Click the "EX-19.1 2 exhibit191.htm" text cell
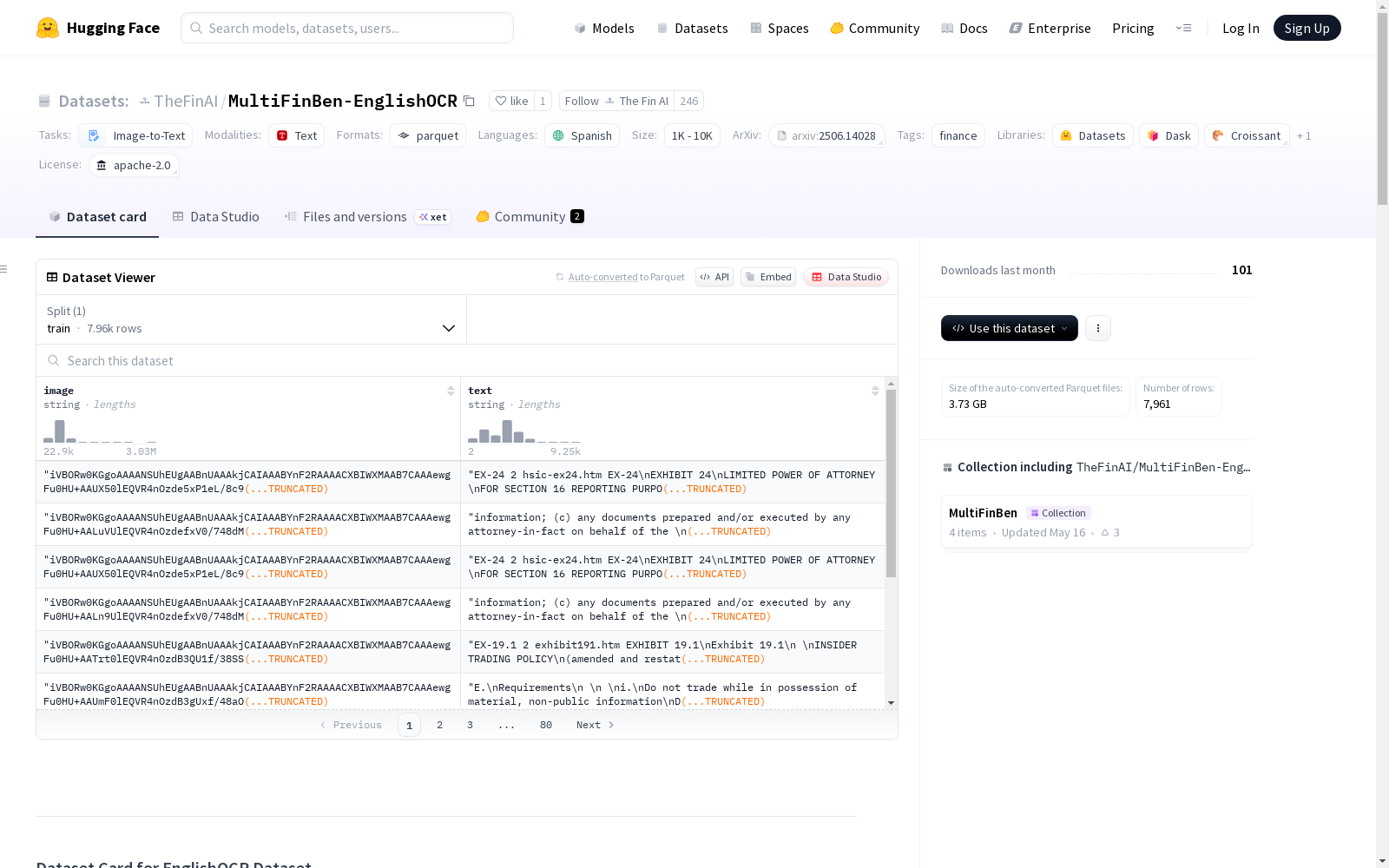Image resolution: width=1389 pixels, height=868 pixels. tap(673, 652)
